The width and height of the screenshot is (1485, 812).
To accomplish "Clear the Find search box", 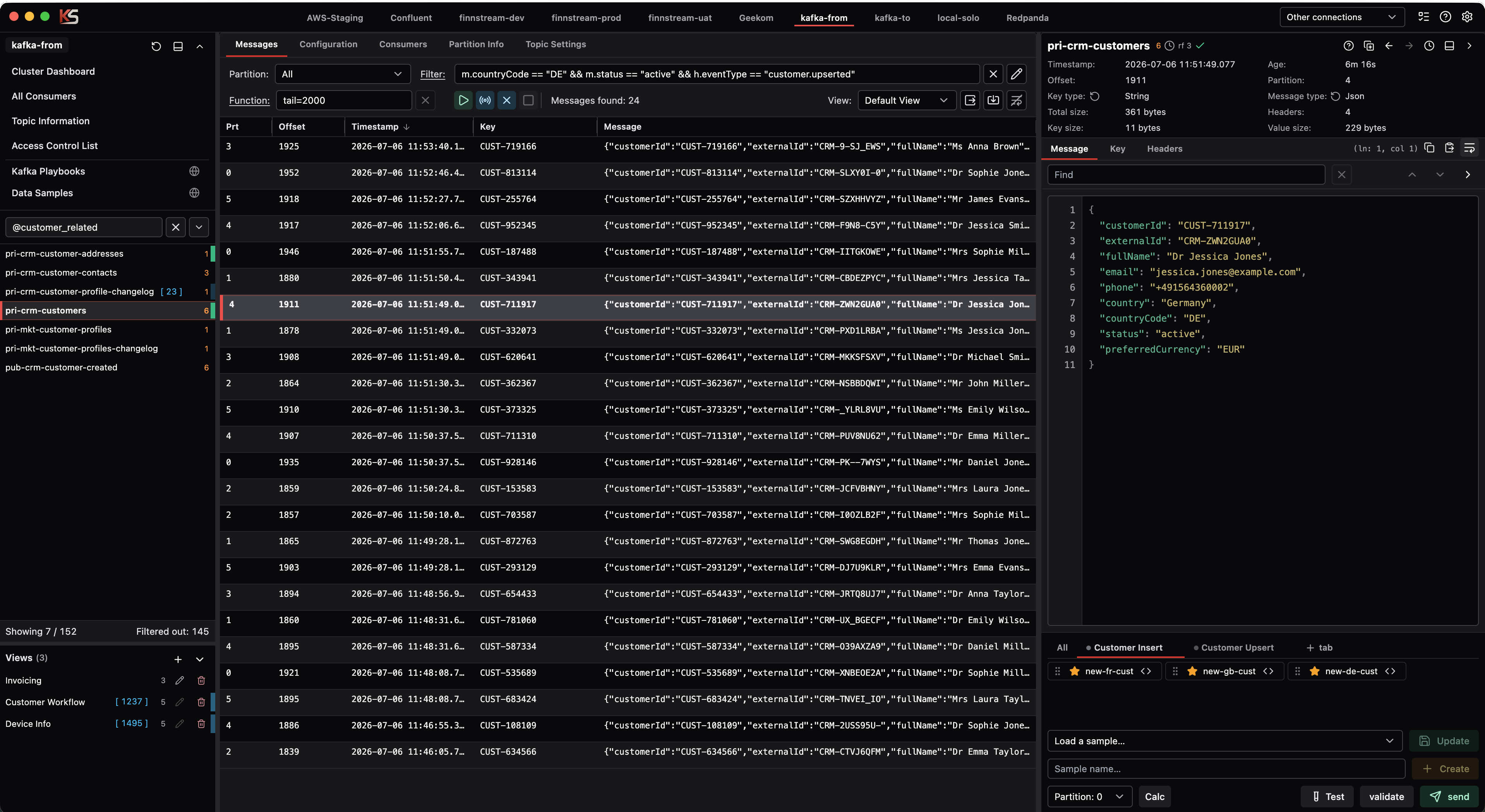I will [1341, 175].
